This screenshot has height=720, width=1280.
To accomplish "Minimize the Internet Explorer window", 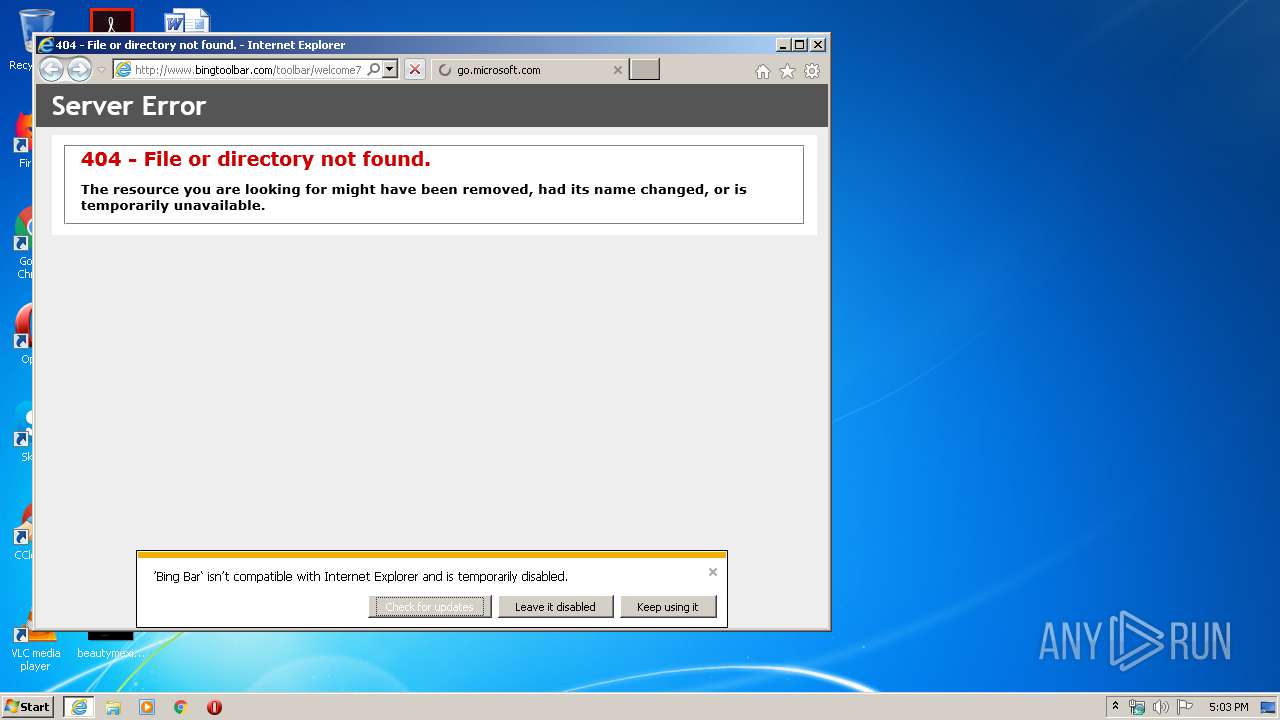I will coord(783,44).
